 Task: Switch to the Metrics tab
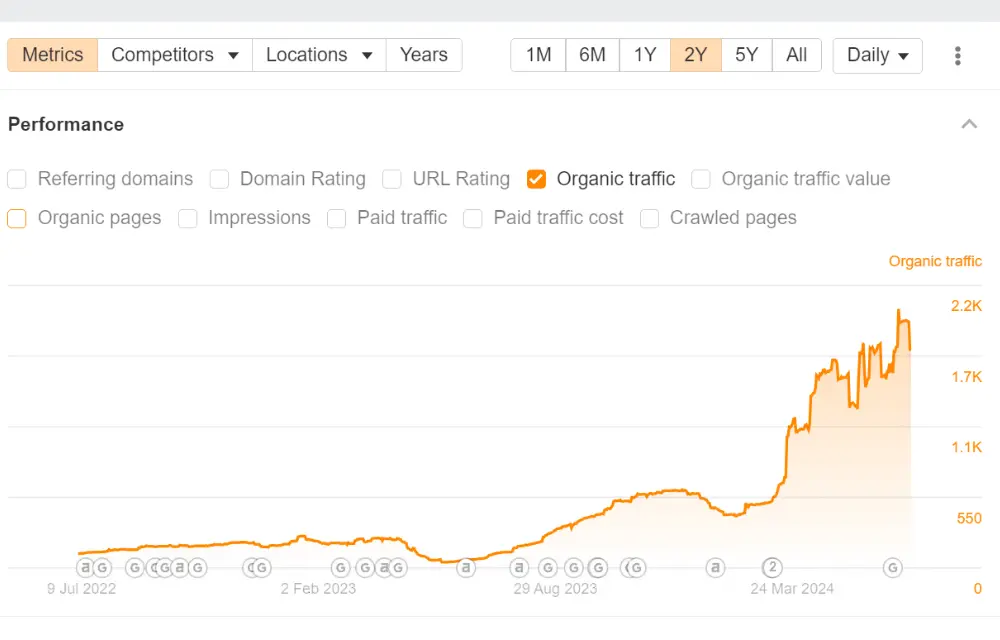coord(52,56)
